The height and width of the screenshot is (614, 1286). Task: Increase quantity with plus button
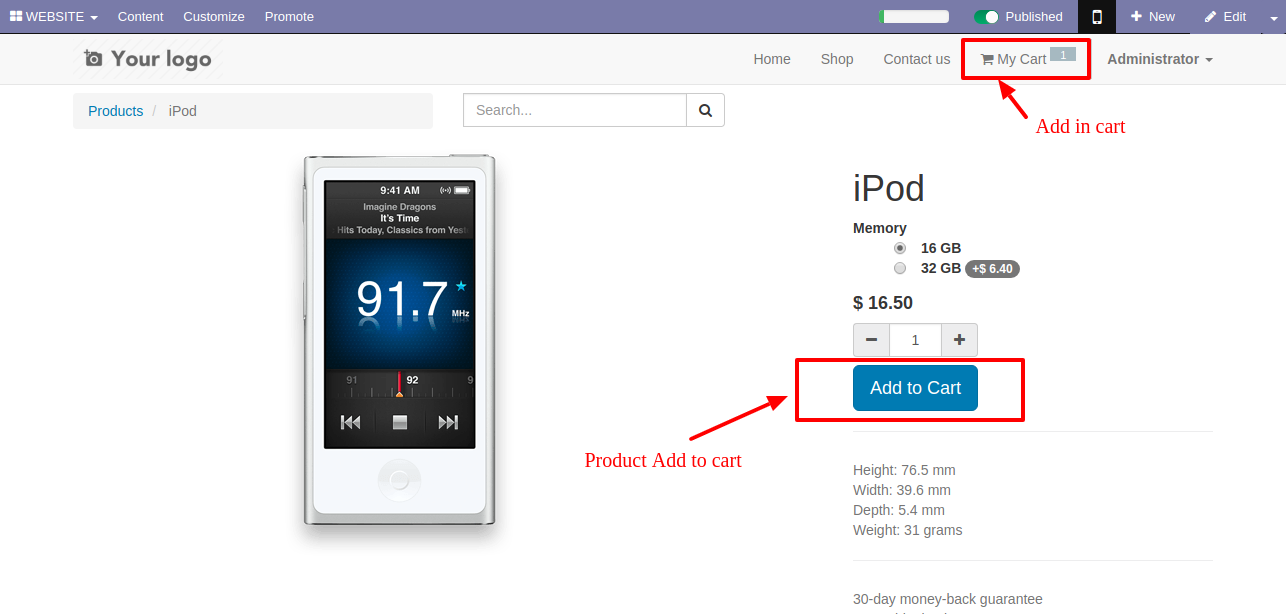click(959, 340)
